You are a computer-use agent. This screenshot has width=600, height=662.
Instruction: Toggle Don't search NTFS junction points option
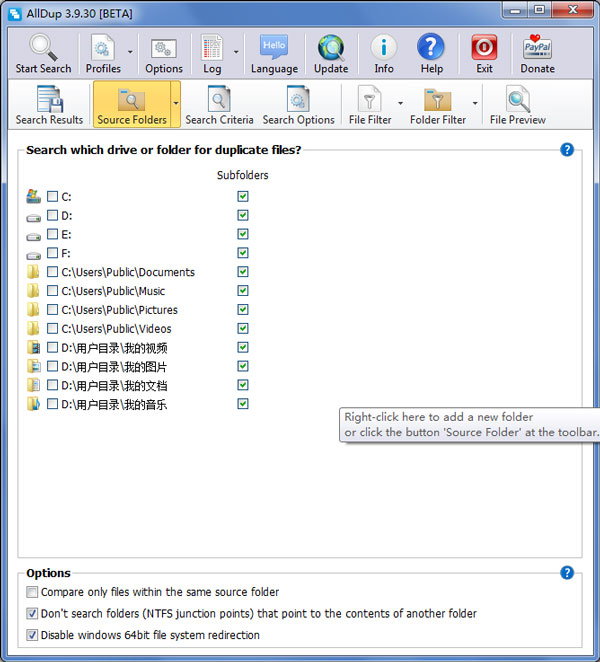pos(32,613)
